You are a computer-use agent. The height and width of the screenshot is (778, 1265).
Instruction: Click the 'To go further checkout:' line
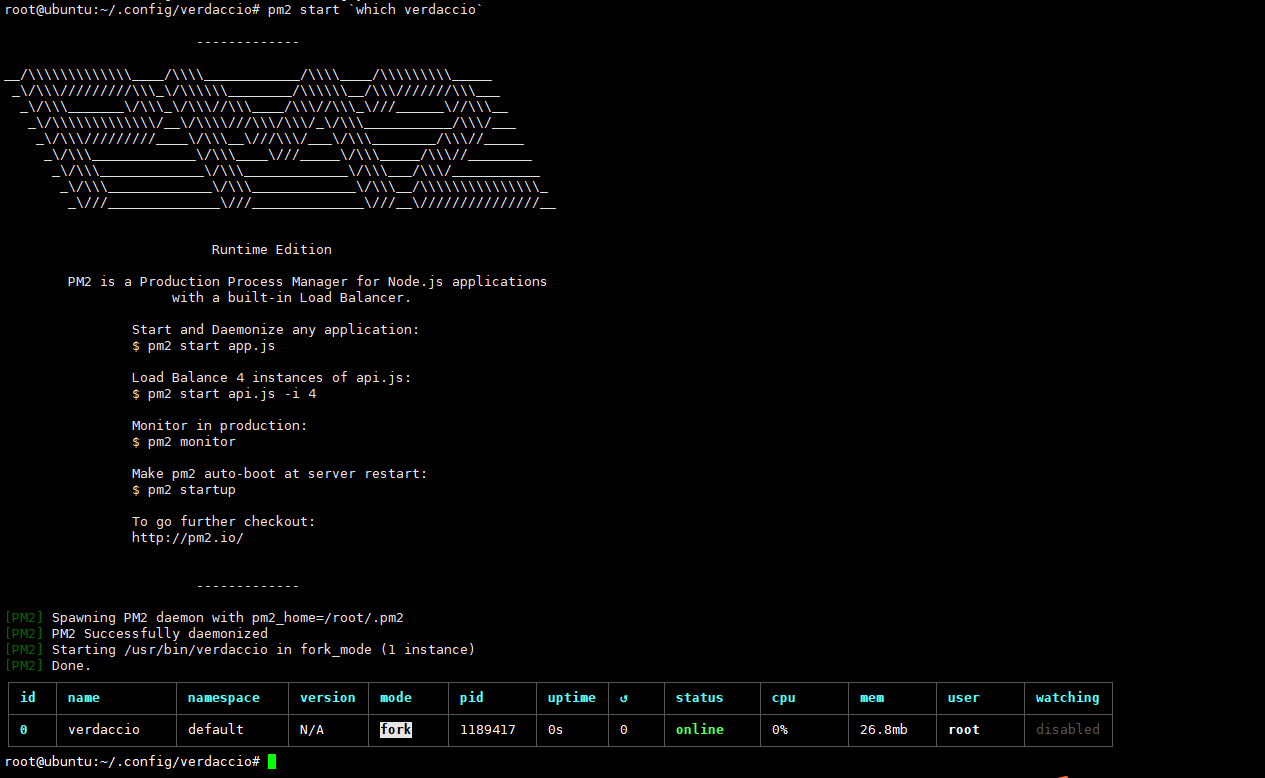(224, 522)
